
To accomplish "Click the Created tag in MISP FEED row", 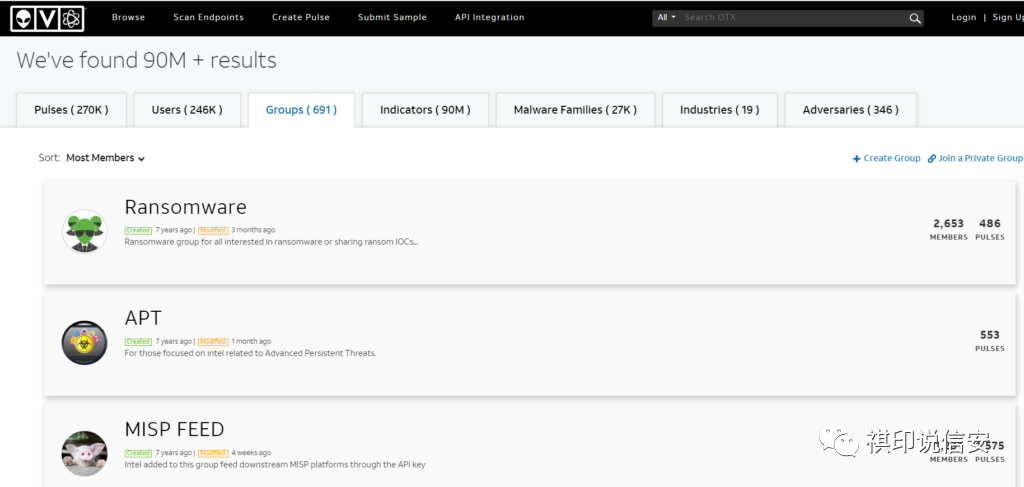I will pyautogui.click(x=138, y=453).
